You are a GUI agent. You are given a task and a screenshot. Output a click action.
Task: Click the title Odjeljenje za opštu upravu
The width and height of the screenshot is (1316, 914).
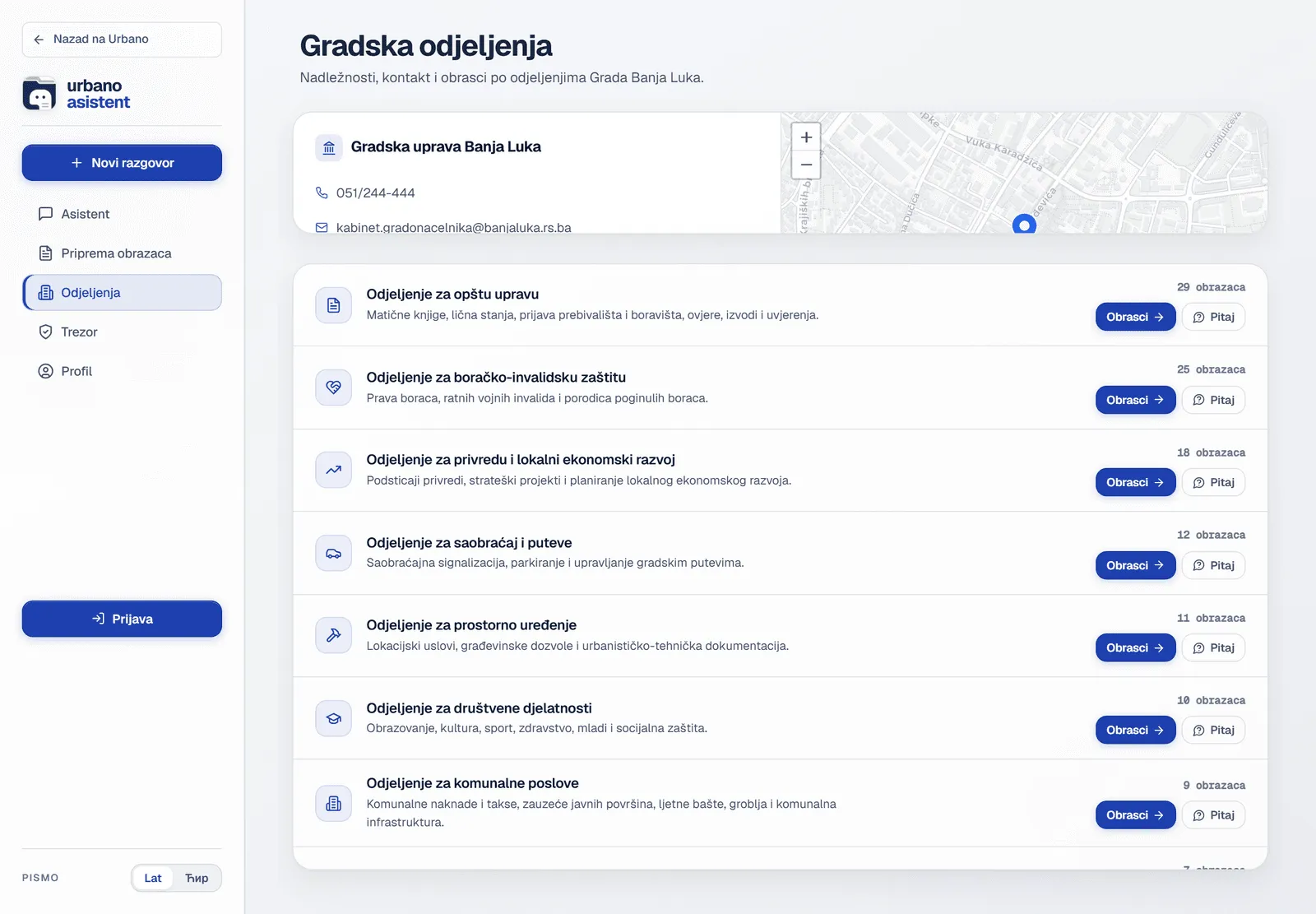pos(452,295)
